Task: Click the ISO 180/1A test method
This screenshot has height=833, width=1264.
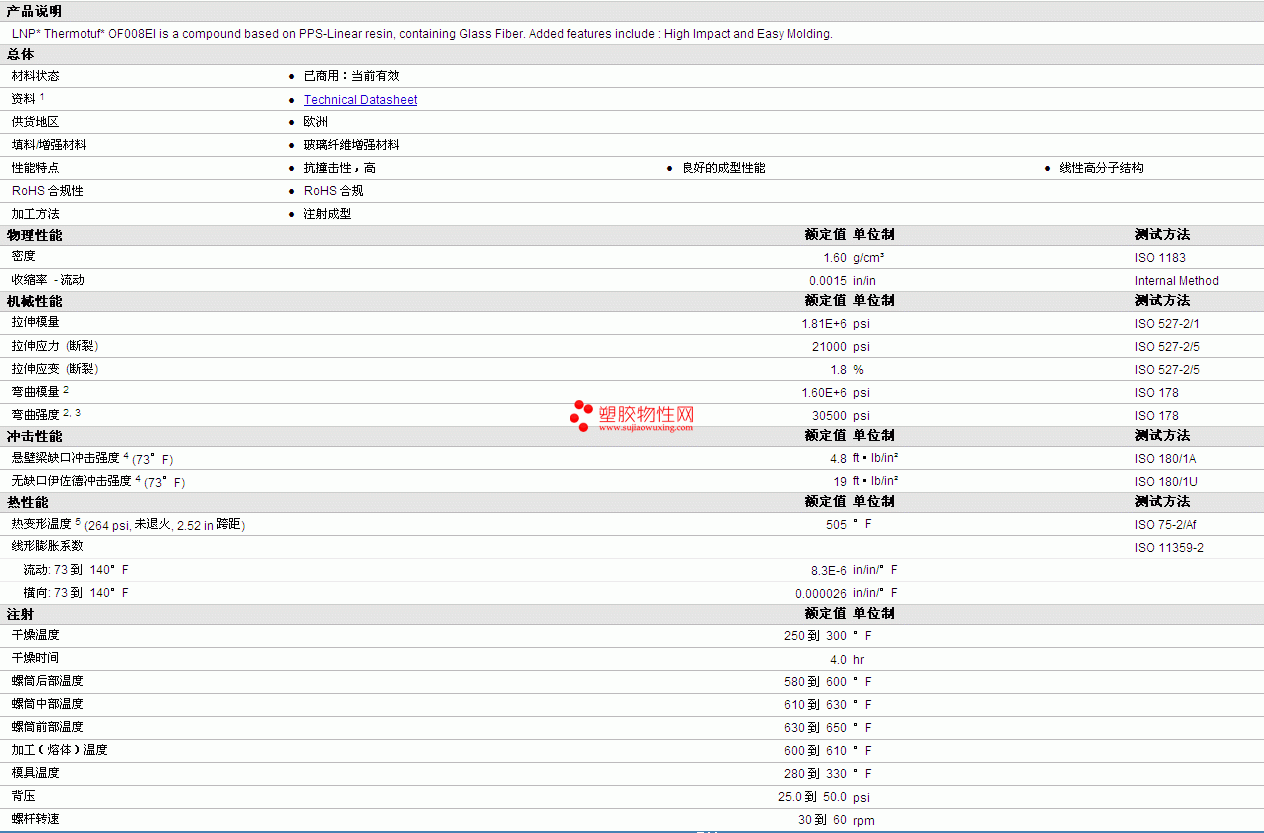Action: (x=1166, y=459)
